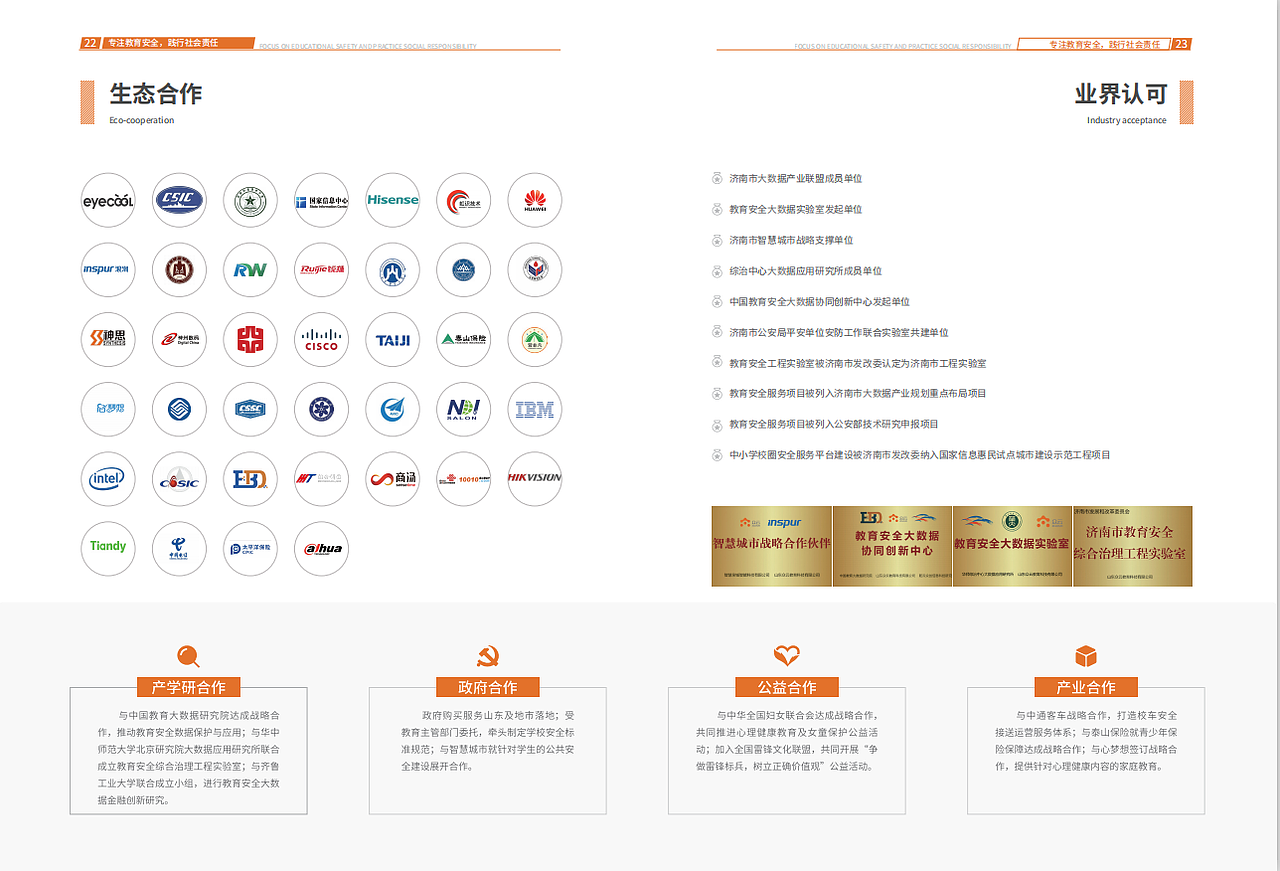Click page number 23 in header
Screen dimensions: 1280x871
[x=1182, y=44]
